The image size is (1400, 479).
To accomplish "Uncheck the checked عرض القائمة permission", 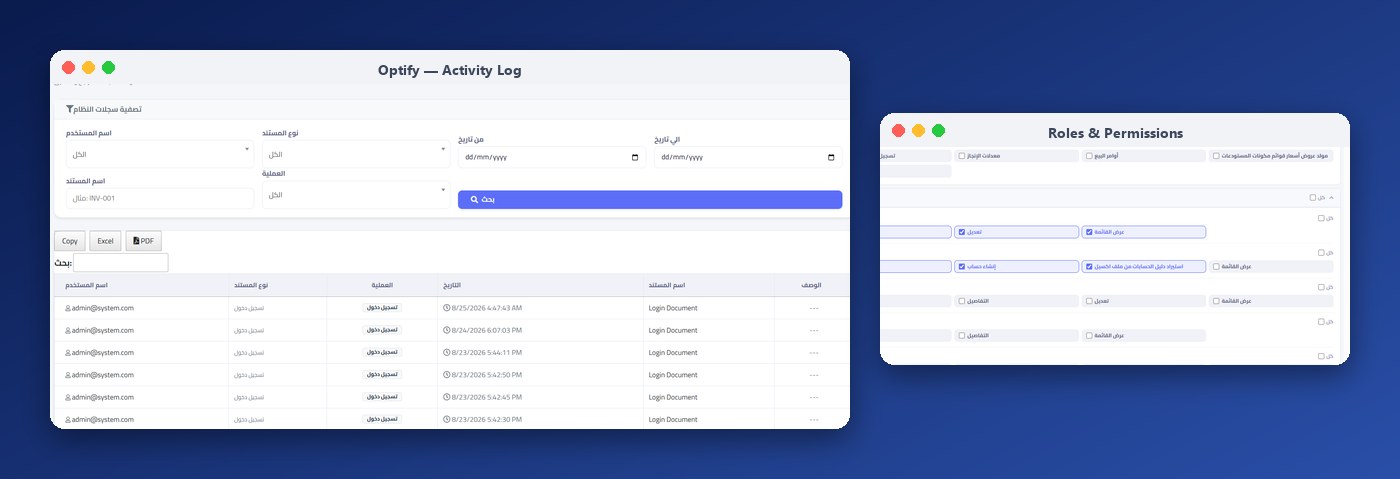I will click(1089, 232).
